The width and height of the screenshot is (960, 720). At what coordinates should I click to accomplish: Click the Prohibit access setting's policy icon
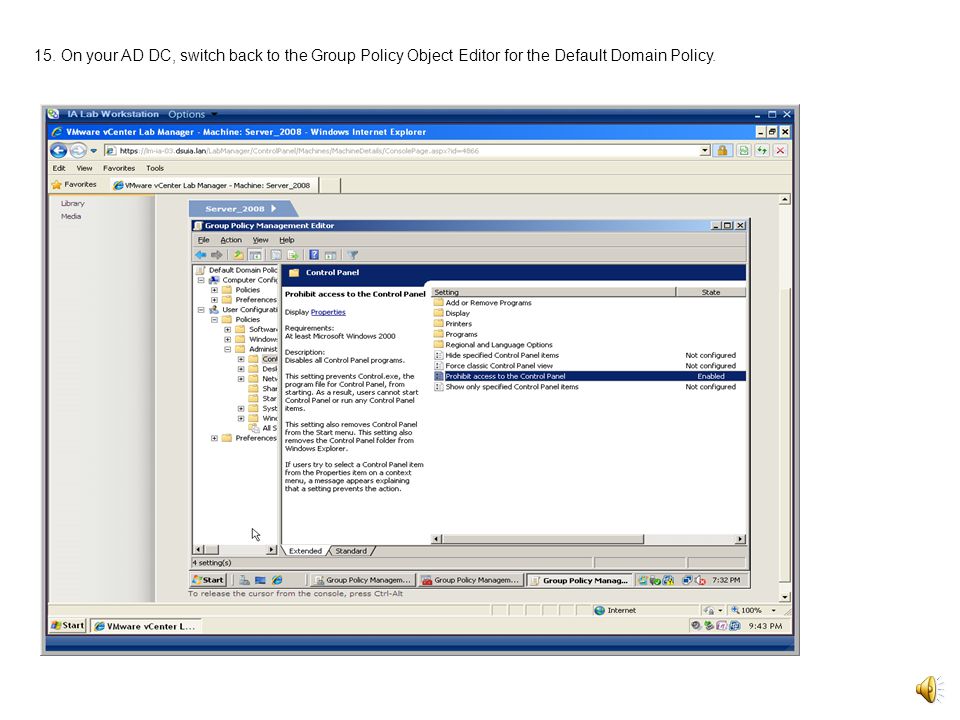click(438, 377)
